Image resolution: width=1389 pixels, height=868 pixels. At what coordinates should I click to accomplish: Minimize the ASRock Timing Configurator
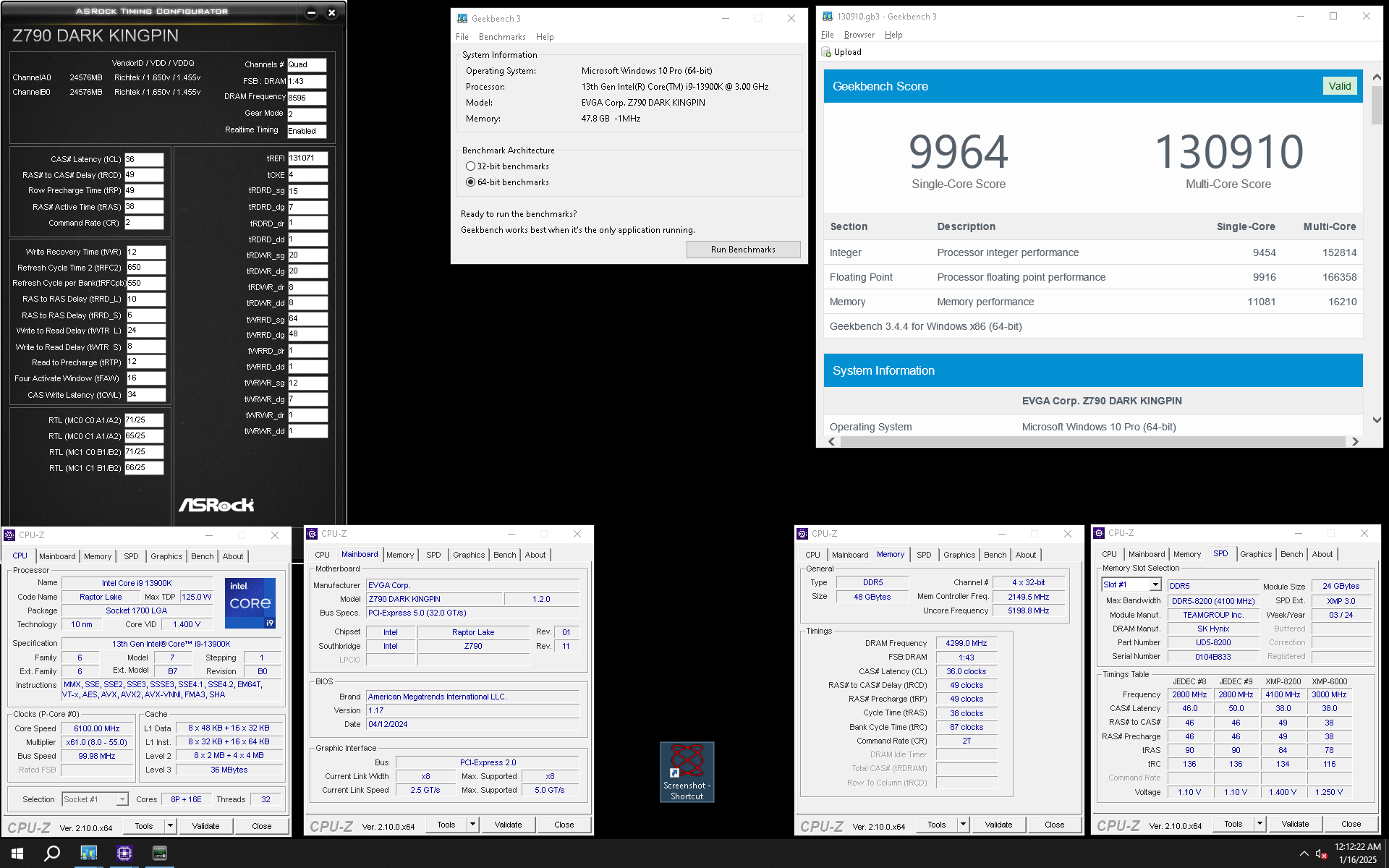point(311,12)
